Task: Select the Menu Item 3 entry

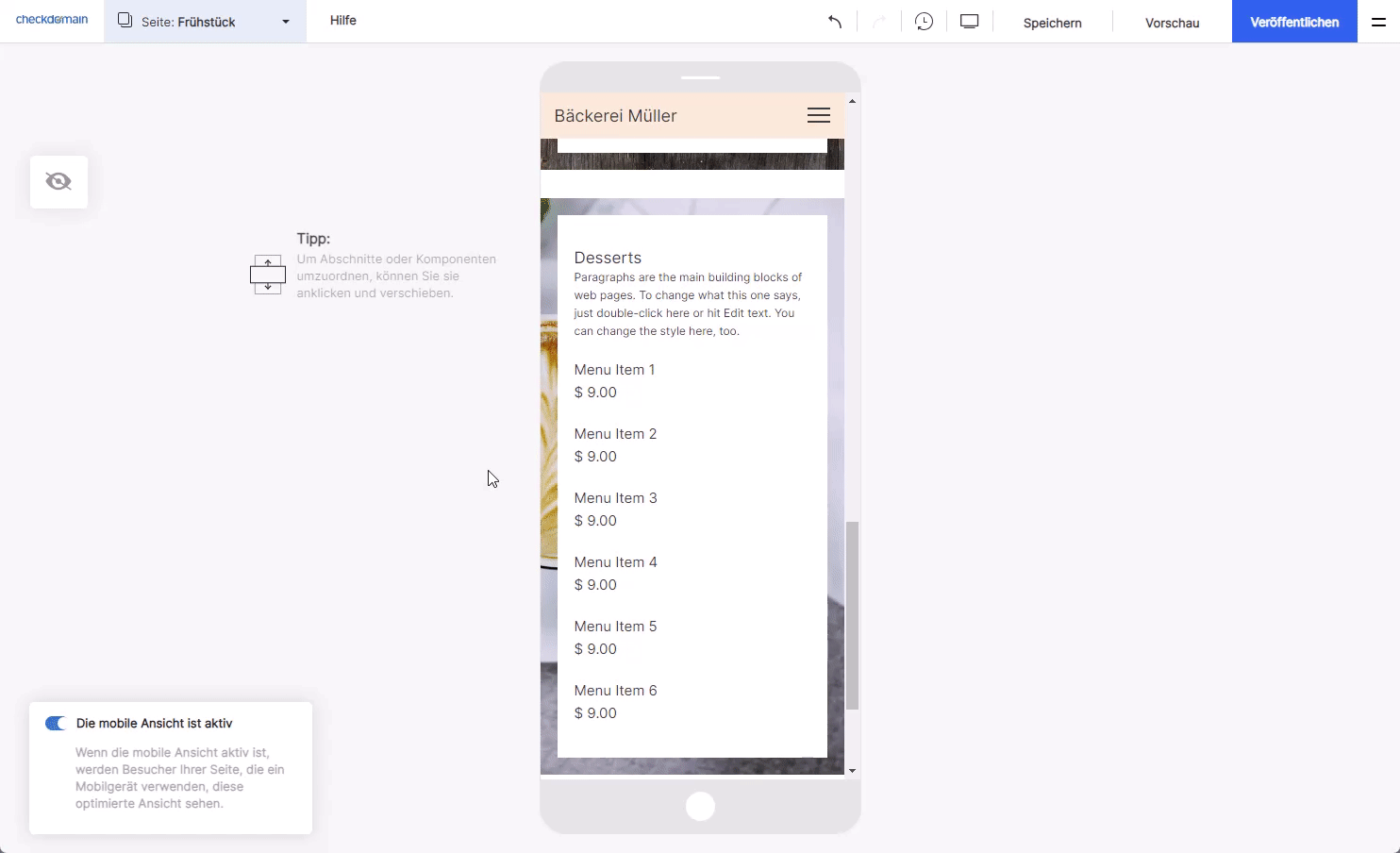Action: (x=615, y=498)
